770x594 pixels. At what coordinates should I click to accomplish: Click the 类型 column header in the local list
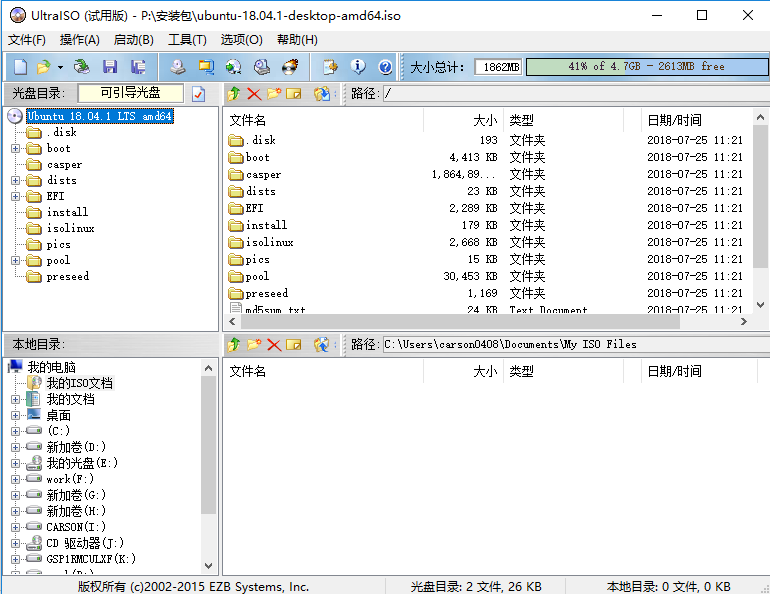563,371
